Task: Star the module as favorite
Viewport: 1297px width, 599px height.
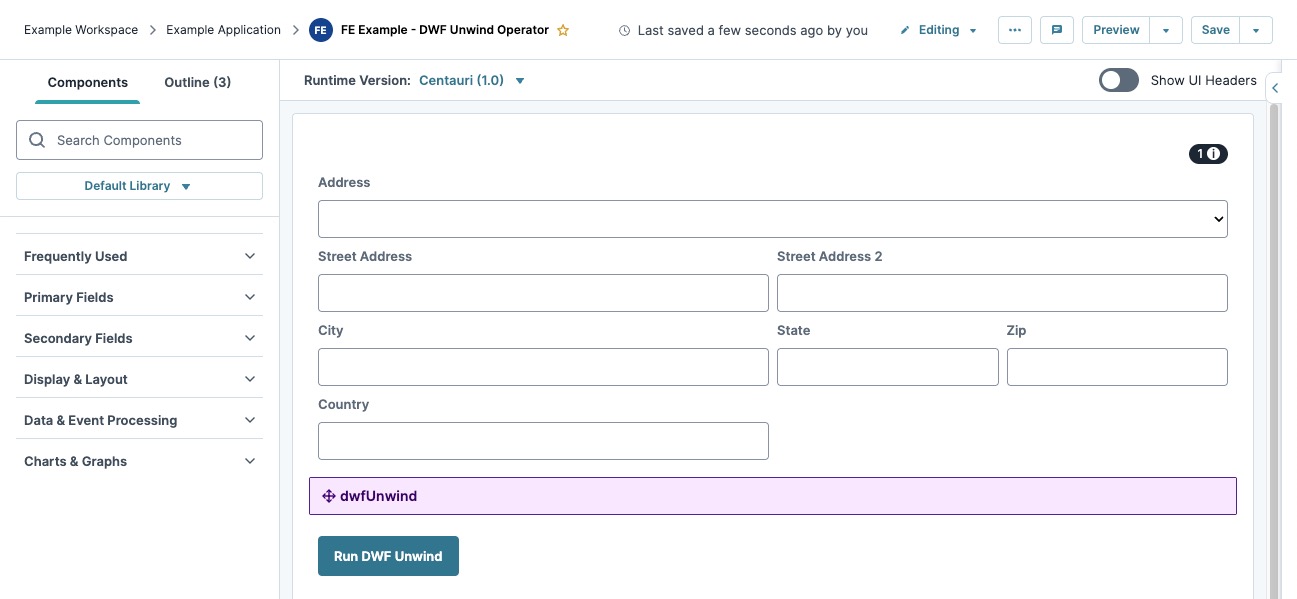Action: [563, 30]
